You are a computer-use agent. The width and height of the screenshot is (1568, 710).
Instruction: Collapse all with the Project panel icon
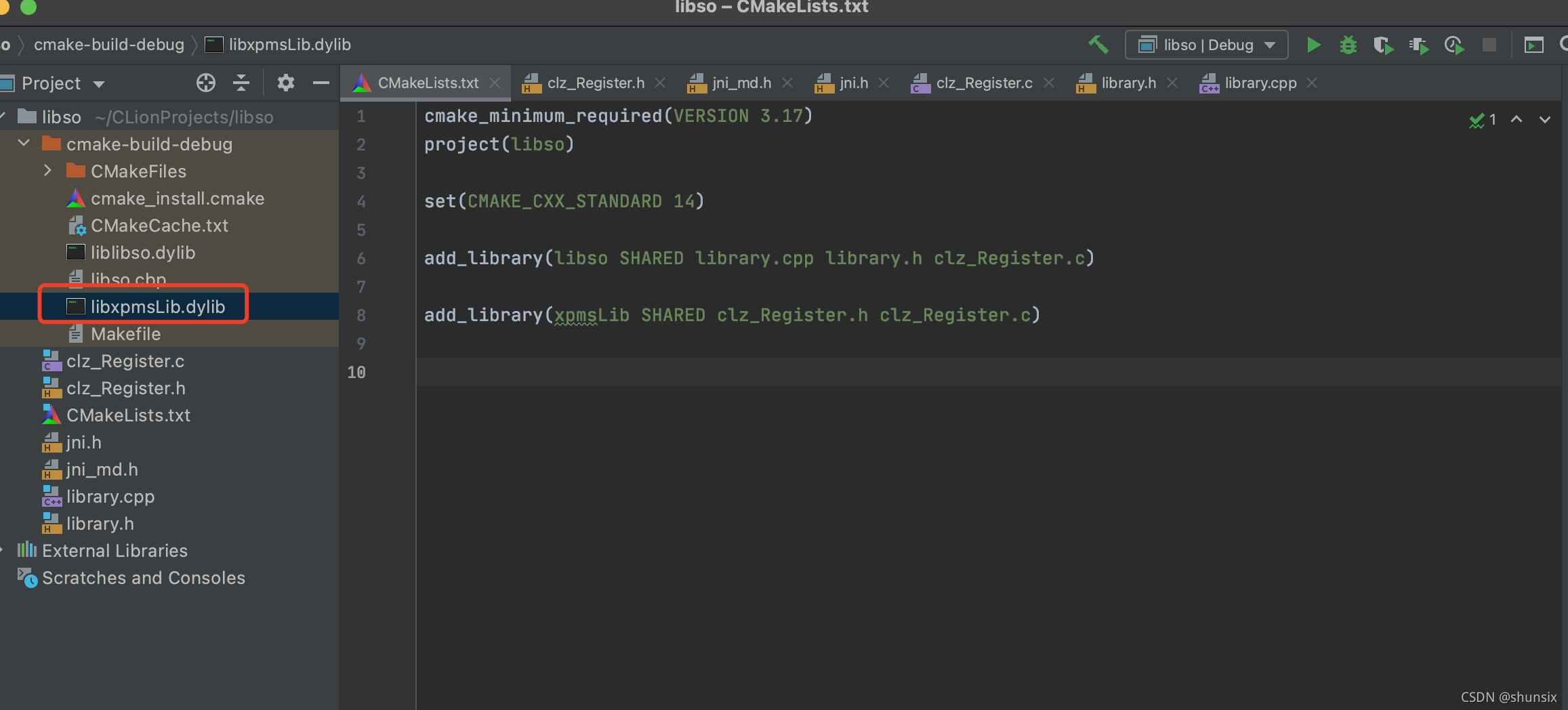(241, 83)
